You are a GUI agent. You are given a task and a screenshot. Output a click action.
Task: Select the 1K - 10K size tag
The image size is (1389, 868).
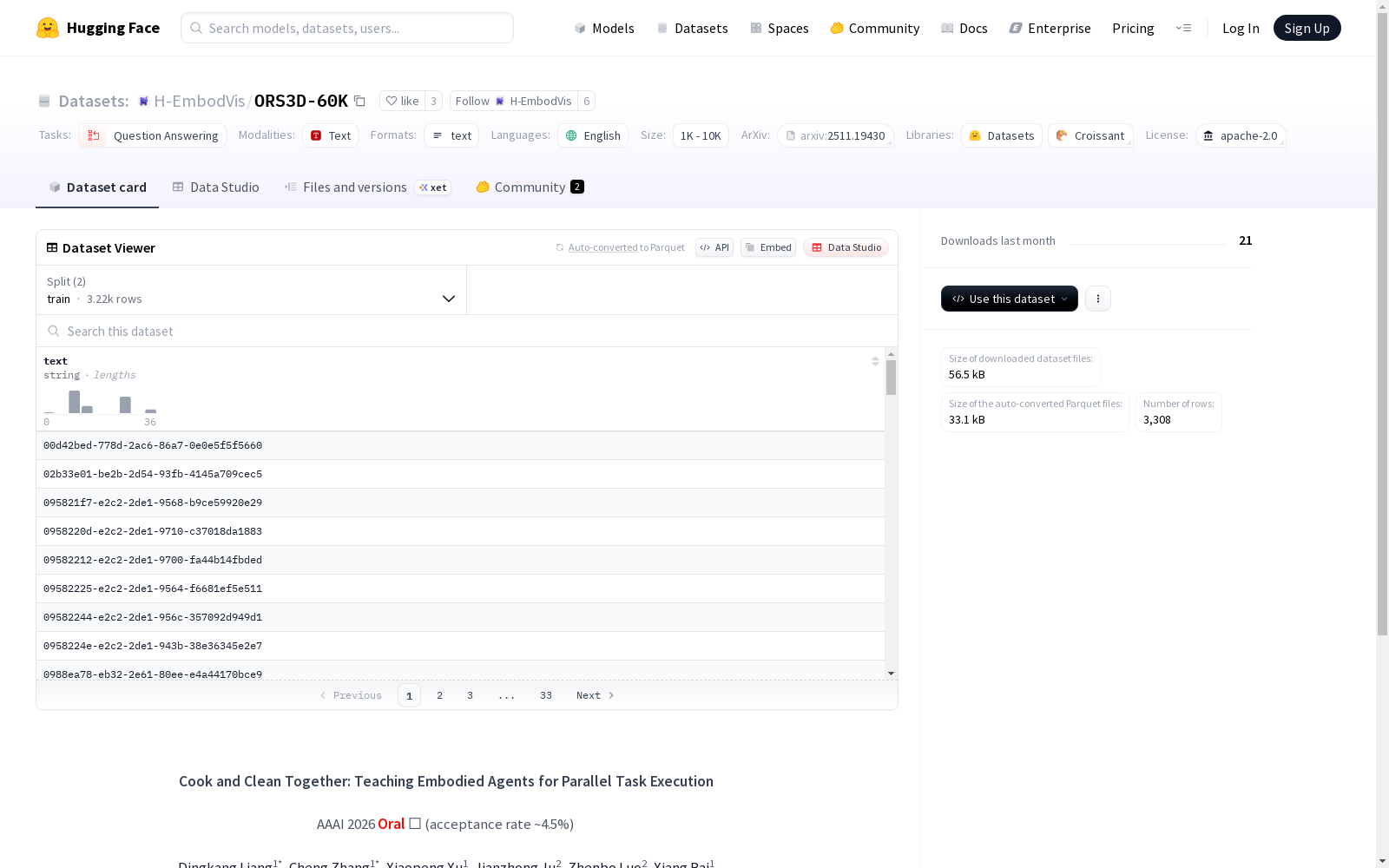click(x=701, y=135)
